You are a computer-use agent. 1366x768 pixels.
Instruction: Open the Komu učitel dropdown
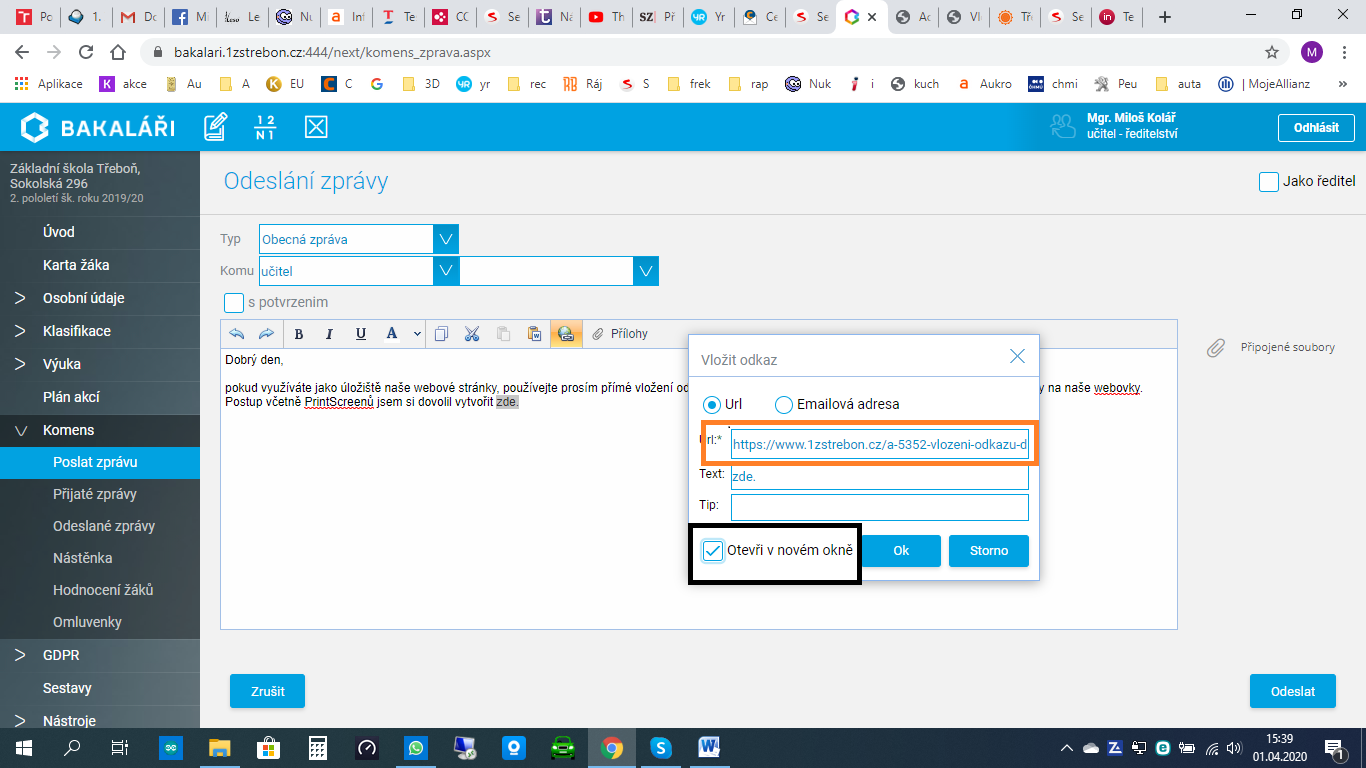click(446, 271)
